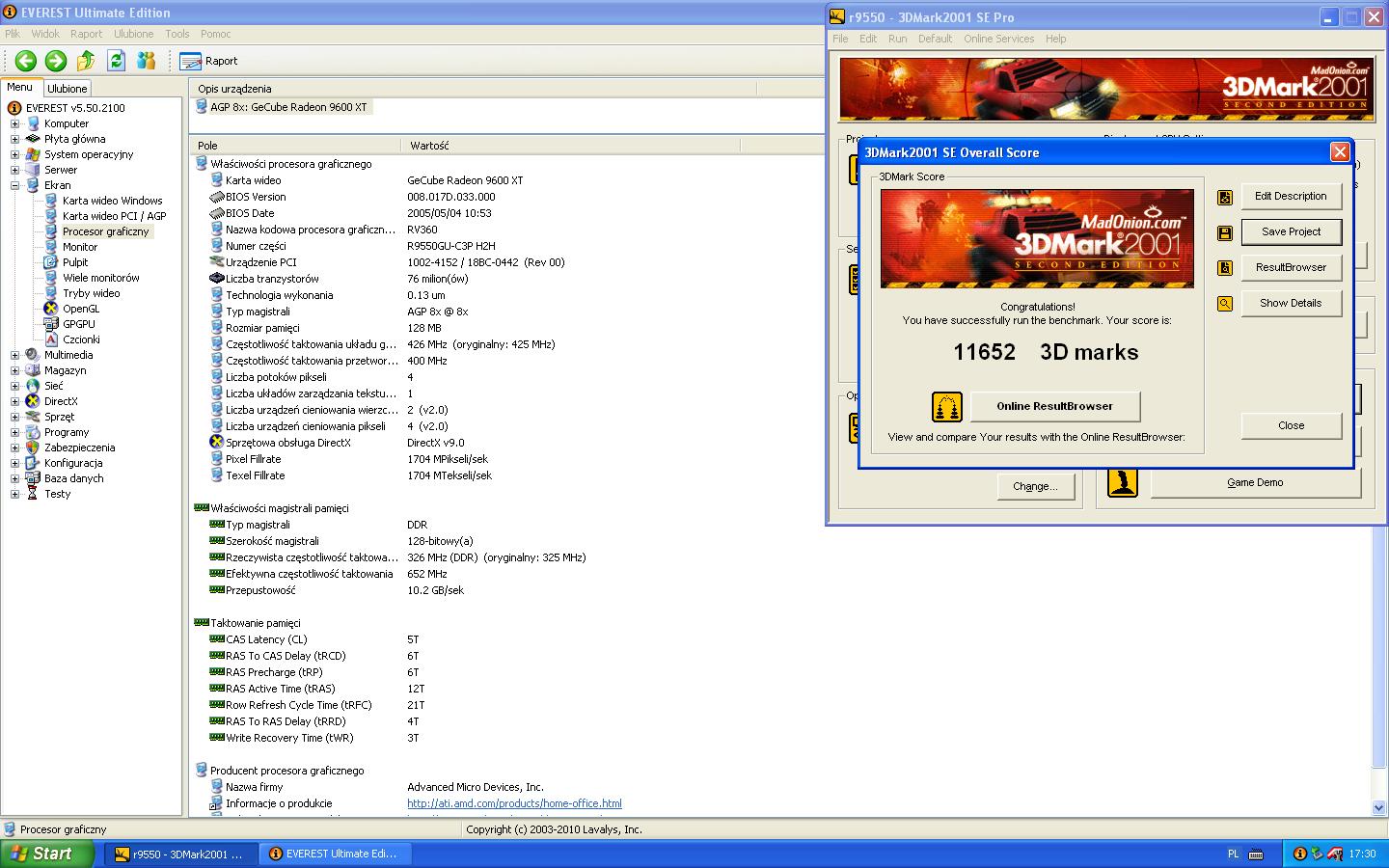This screenshot has width=1389, height=868.
Task: Click the joystick Game Demo icon
Action: (1122, 482)
